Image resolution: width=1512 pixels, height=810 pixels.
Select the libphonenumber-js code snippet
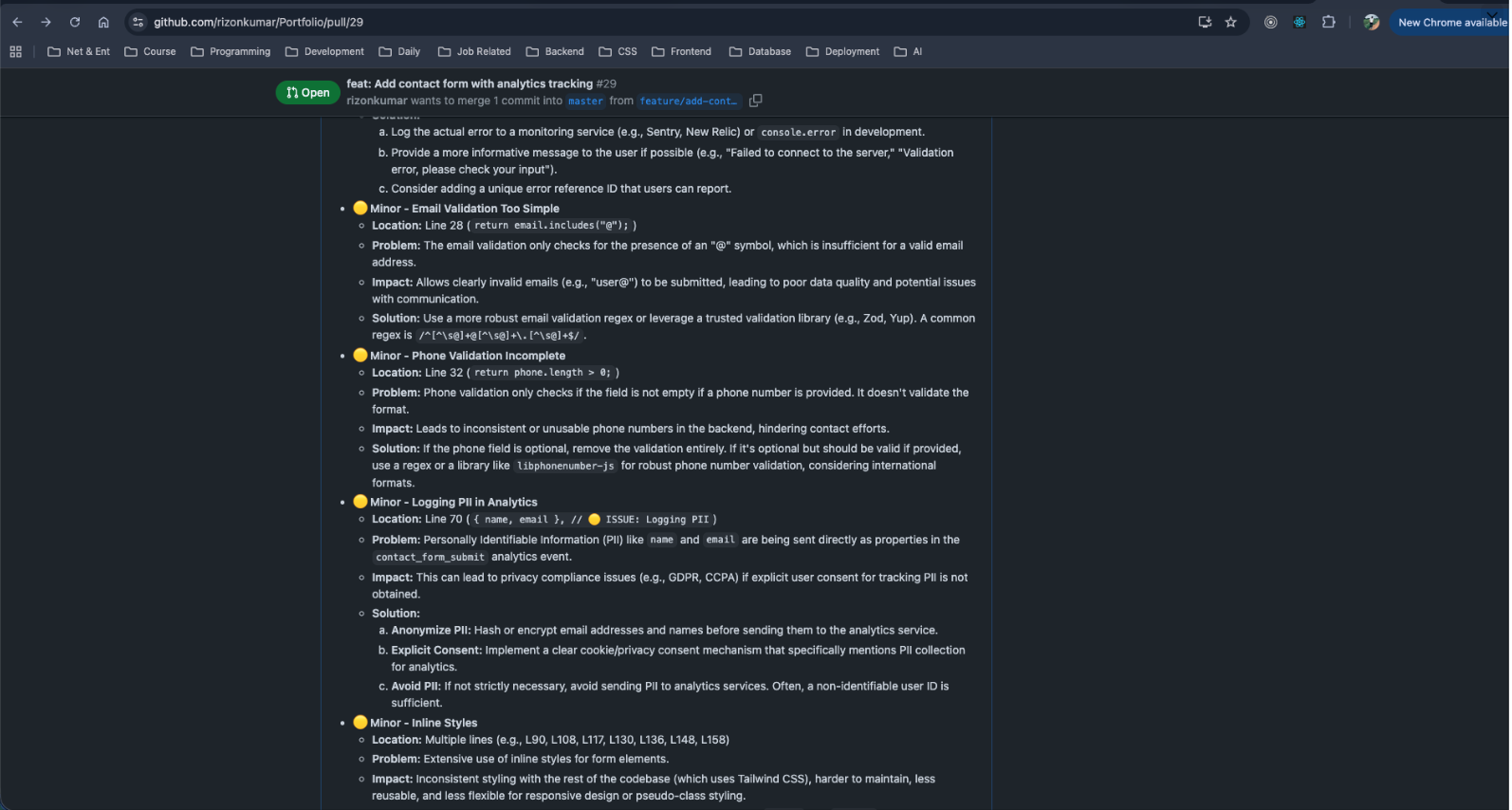[x=565, y=466]
